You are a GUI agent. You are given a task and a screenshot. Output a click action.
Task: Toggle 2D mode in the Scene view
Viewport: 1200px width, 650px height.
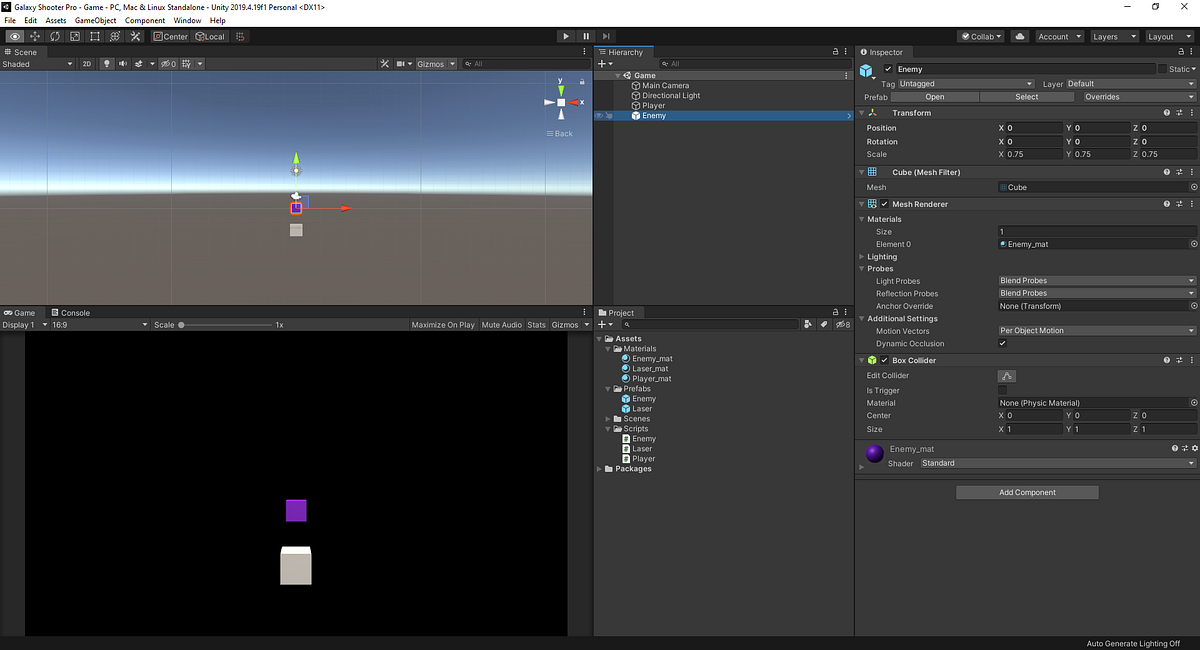[86, 64]
